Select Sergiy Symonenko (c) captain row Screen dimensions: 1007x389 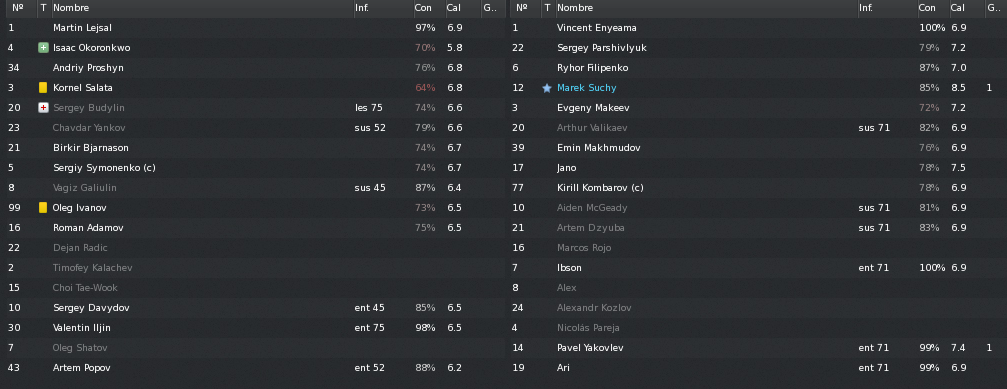click(252, 168)
